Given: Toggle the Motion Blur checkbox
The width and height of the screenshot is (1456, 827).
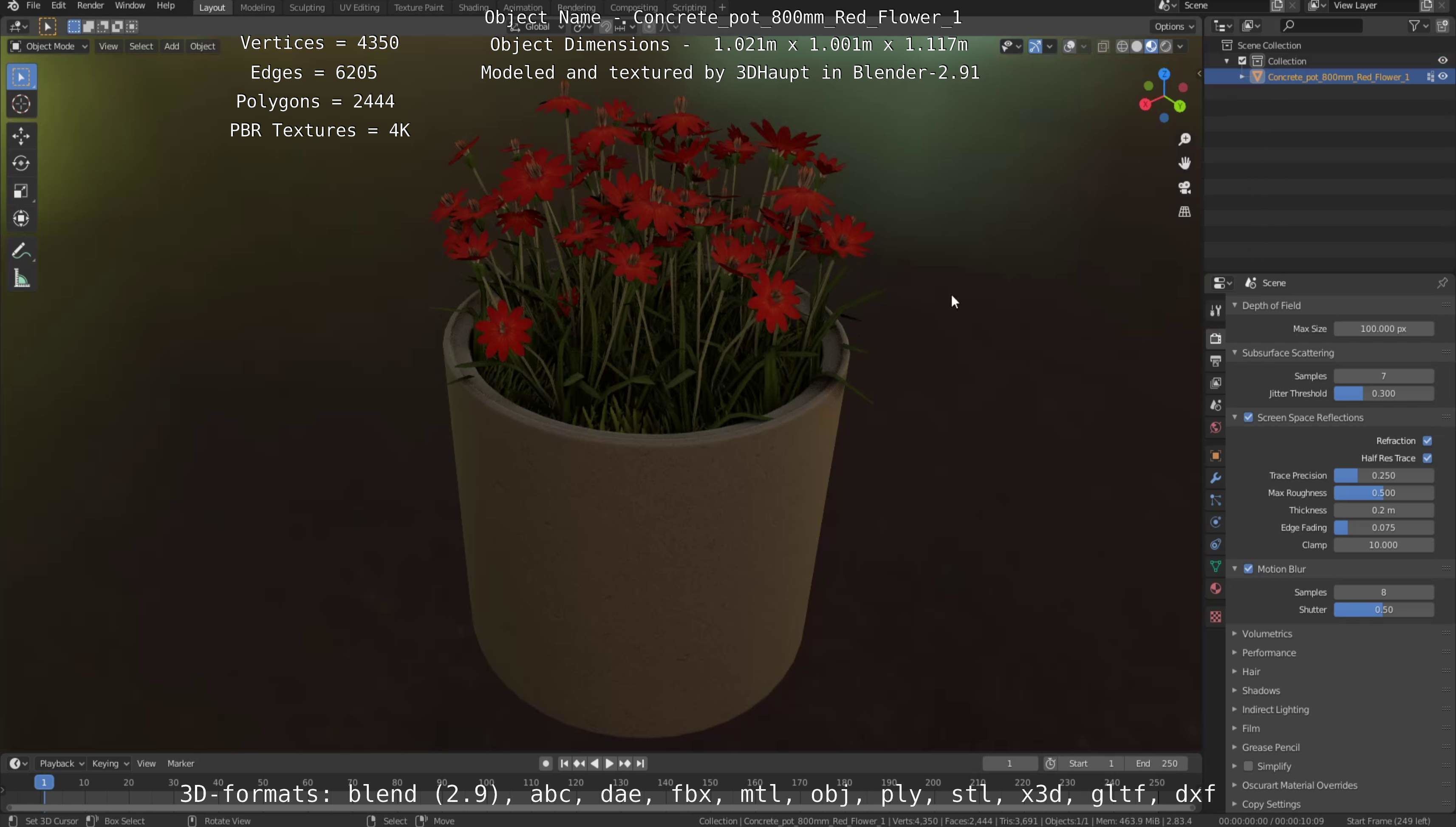Looking at the screenshot, I should pos(1248,569).
